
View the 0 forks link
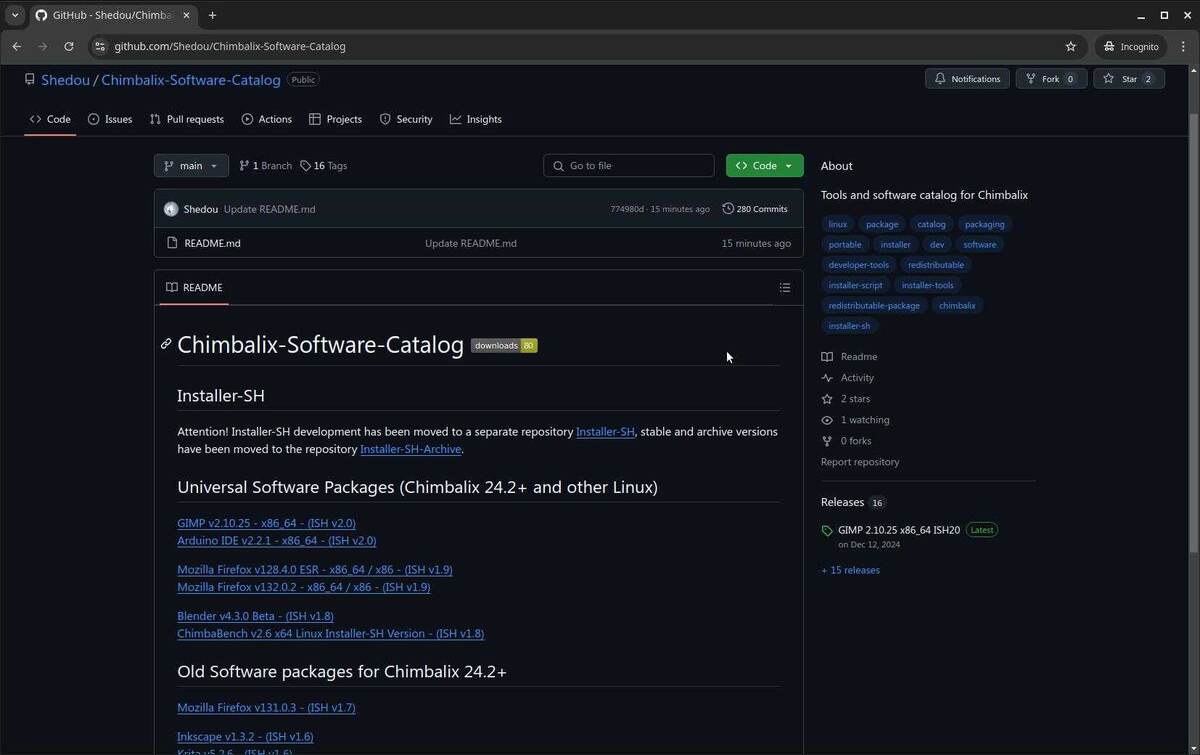coord(846,441)
